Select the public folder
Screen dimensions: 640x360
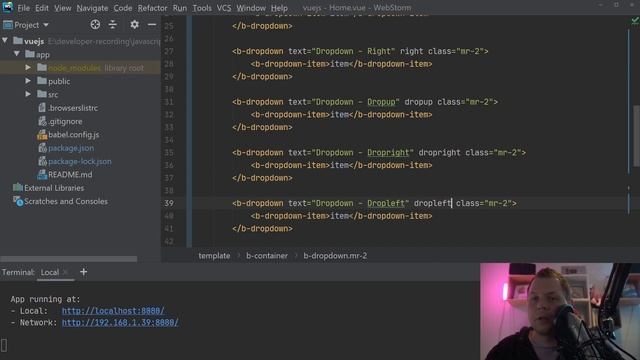pos(59,81)
